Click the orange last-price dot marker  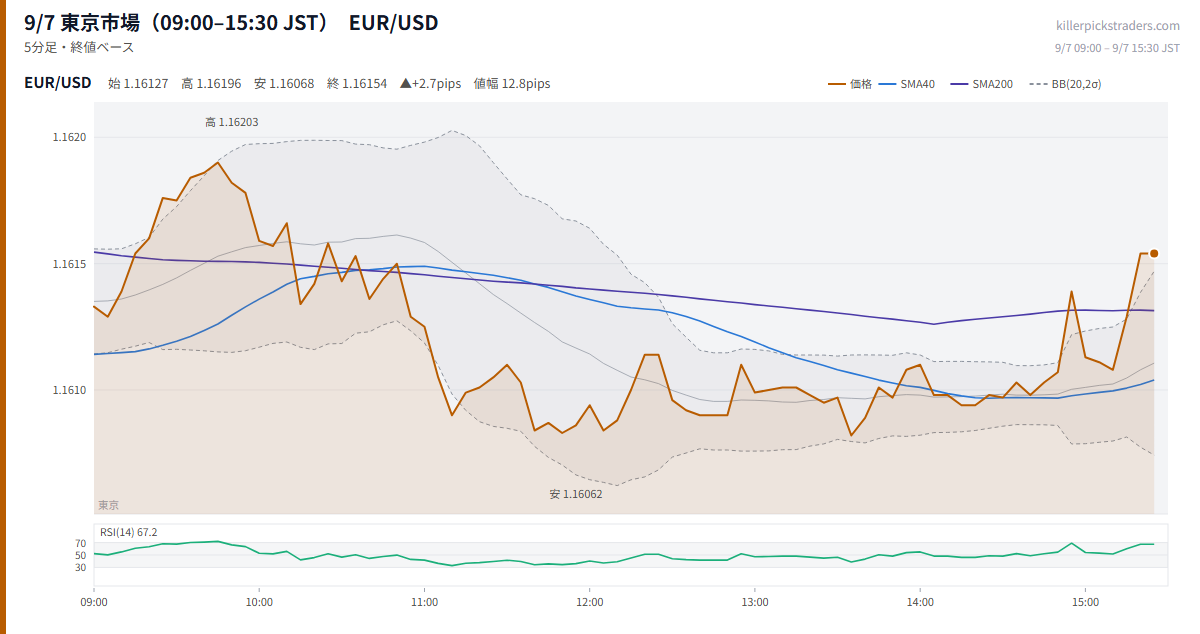1154,254
